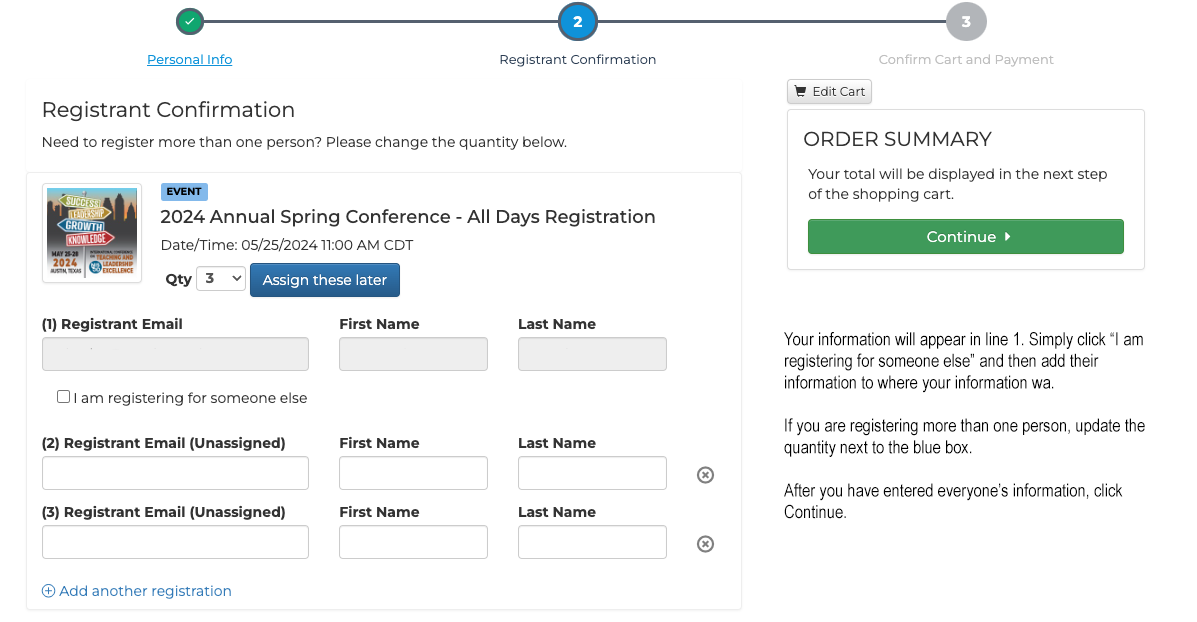Remove registrant 3 with the circled X icon
The width and height of the screenshot is (1197, 622).
705,543
